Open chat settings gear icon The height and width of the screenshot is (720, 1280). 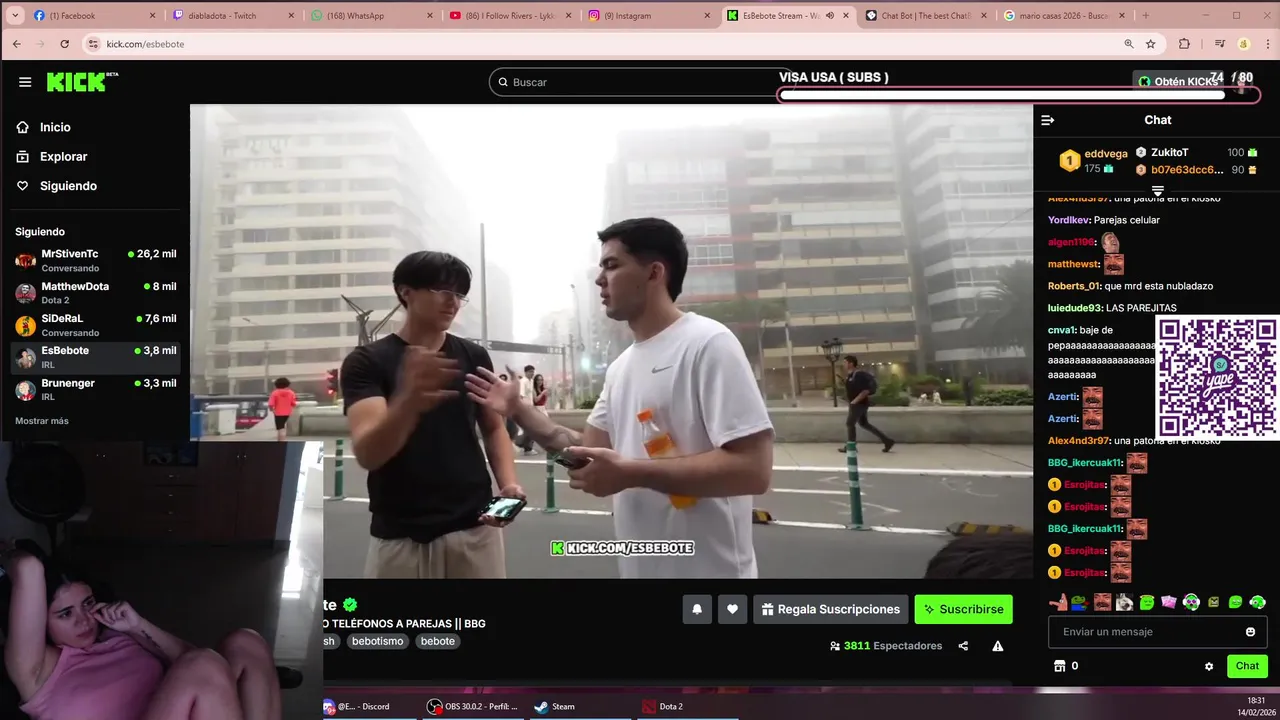[x=1209, y=666]
